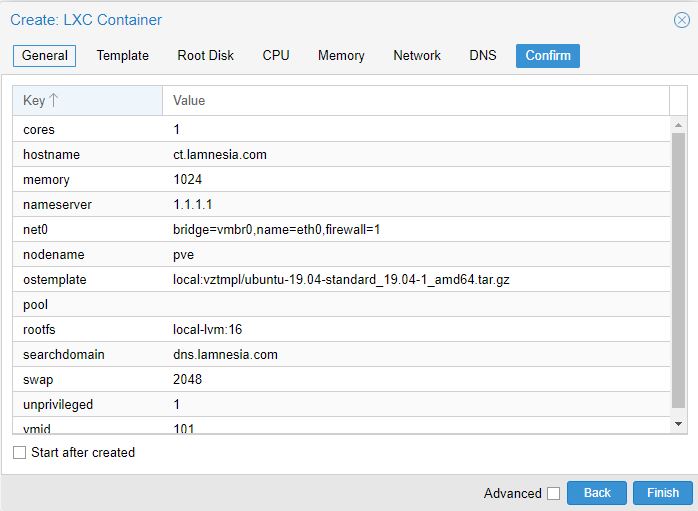Close the Create LXC Container dialog
The image size is (698, 511).
tap(682, 20)
